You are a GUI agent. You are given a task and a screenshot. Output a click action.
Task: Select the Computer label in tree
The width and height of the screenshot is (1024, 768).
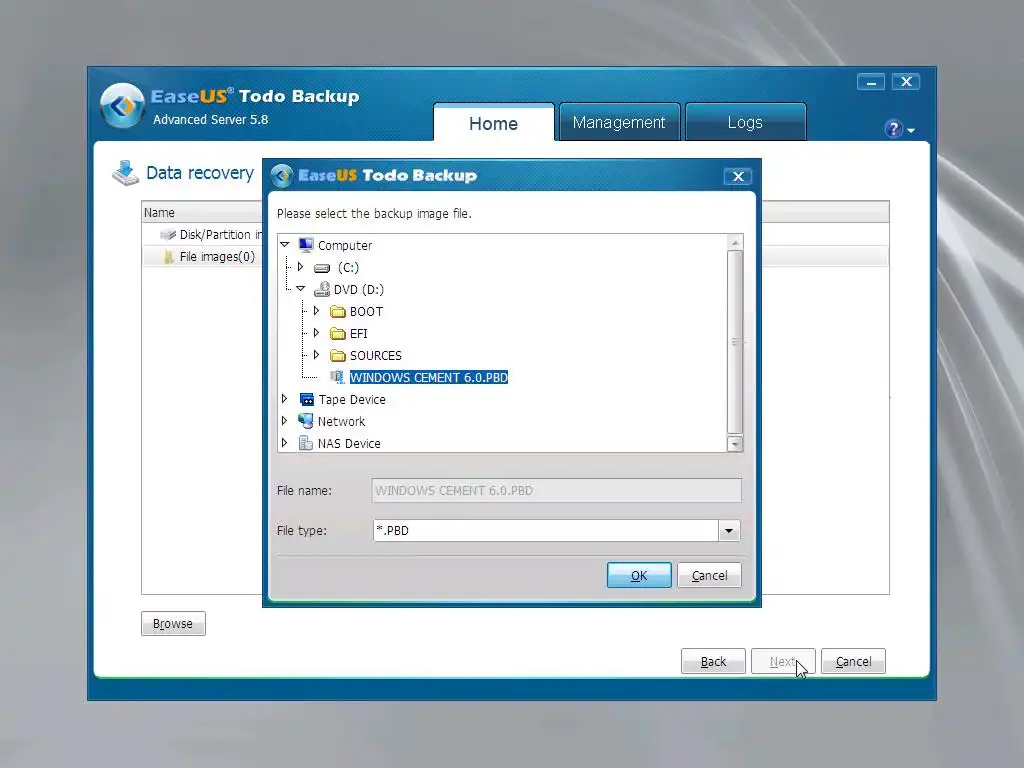coord(345,246)
